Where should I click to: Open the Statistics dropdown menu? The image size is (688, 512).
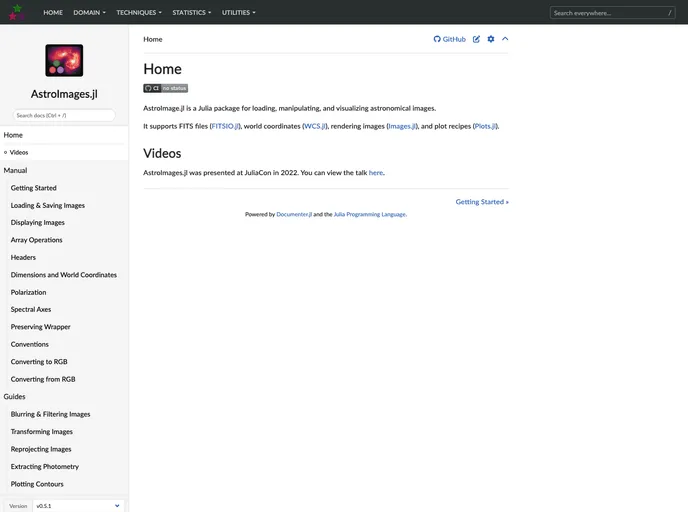tap(191, 13)
